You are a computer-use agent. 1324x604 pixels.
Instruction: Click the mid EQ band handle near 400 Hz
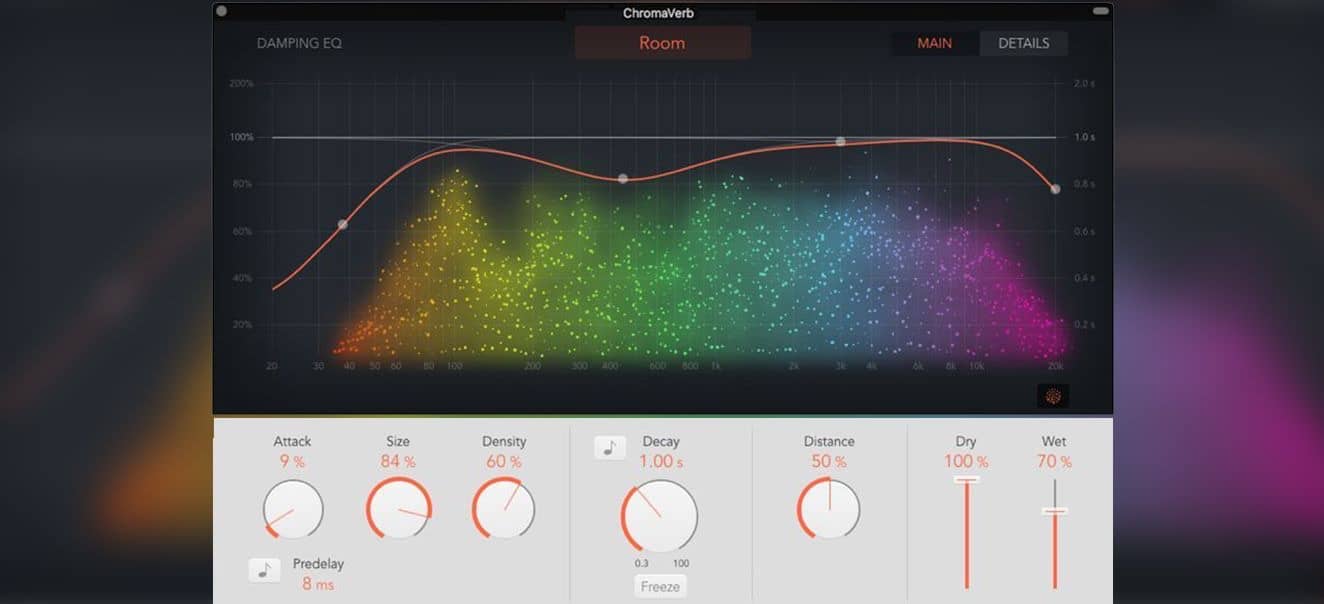[x=623, y=179]
